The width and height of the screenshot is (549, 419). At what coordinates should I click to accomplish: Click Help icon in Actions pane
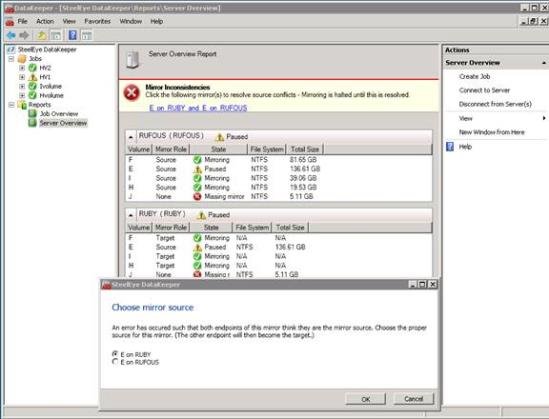[450, 147]
